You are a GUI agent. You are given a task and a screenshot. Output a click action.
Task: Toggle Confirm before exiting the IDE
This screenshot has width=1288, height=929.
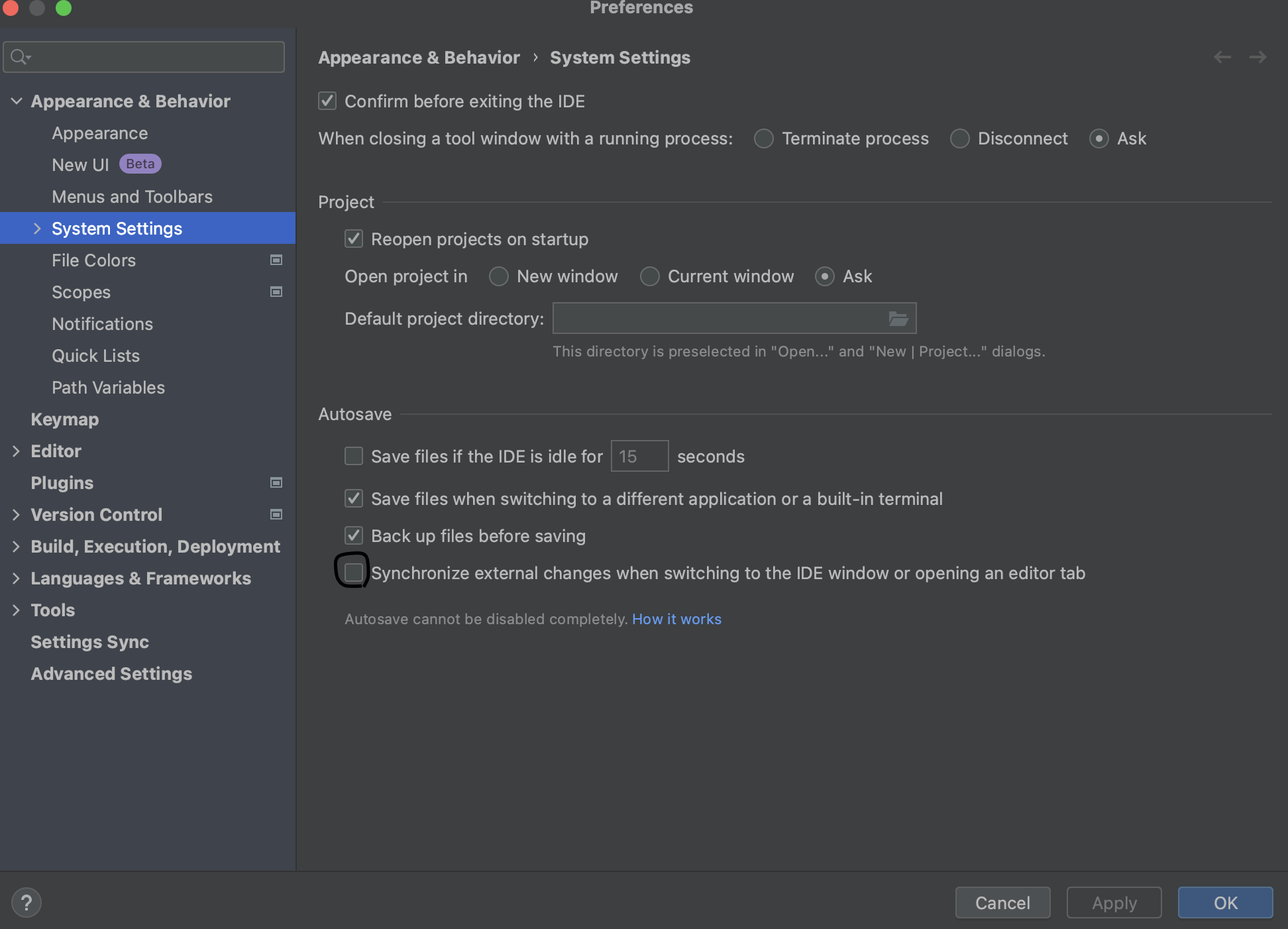tap(327, 101)
